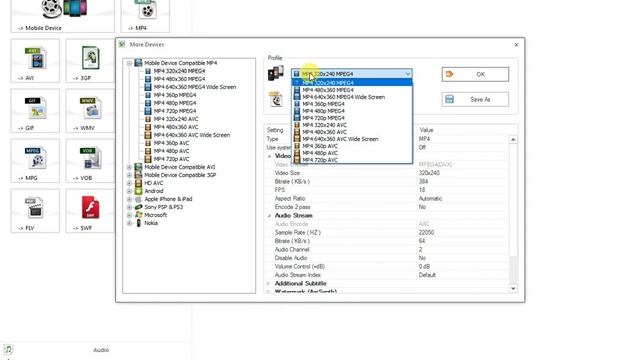The height and width of the screenshot is (360, 640).
Task: Click the More Devices title bar icon
Action: tap(122, 44)
